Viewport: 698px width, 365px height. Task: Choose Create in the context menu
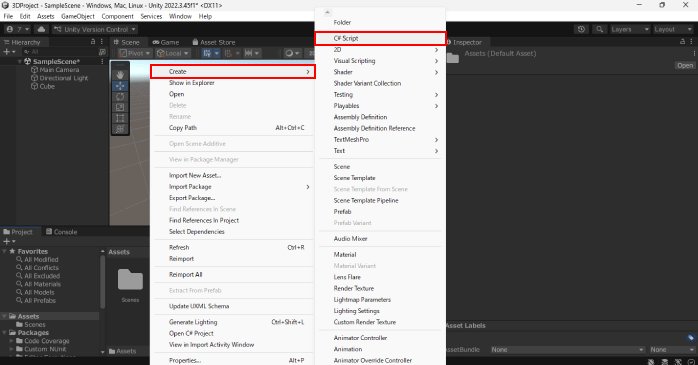(233, 71)
